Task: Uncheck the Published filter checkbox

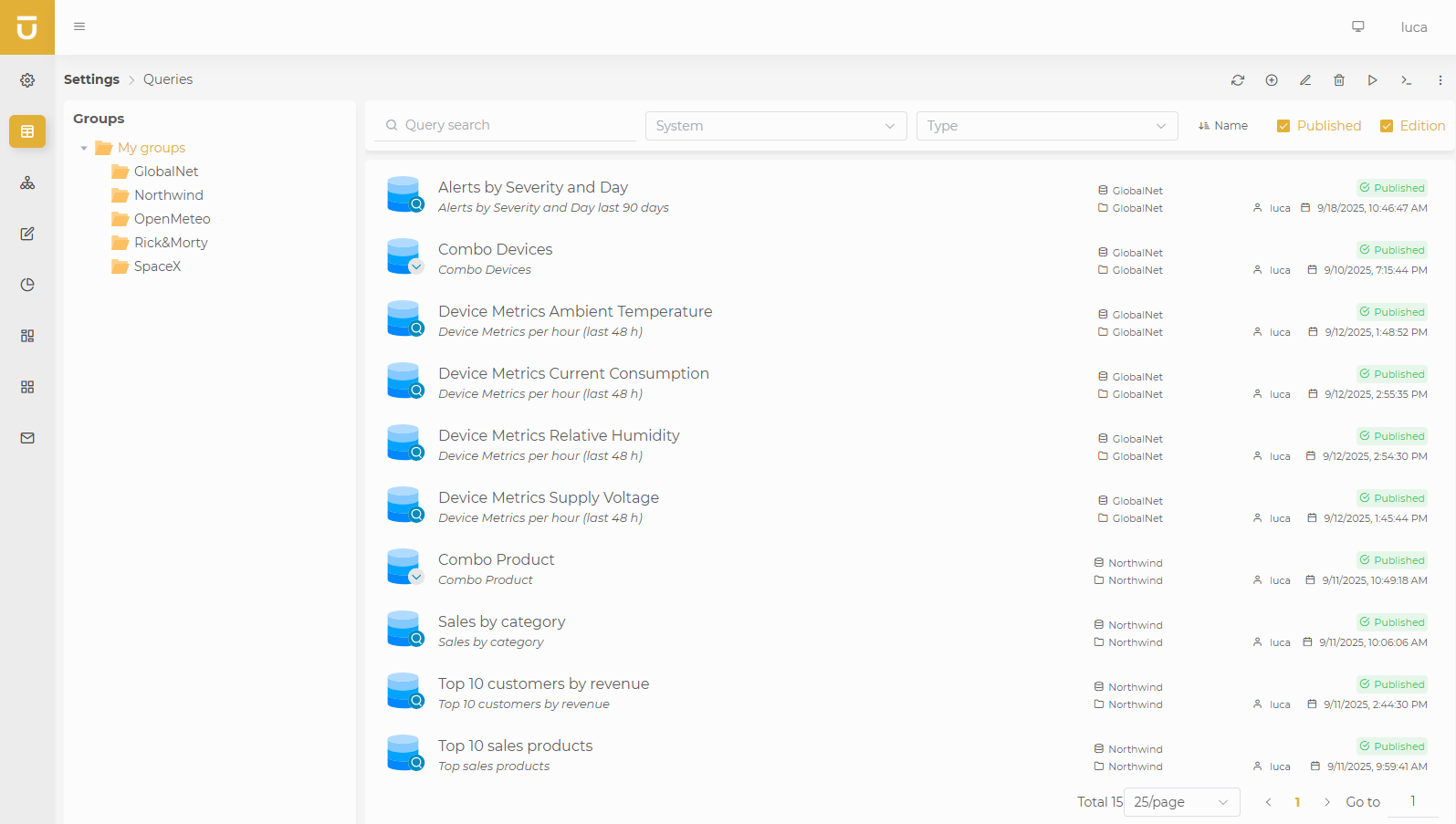Action: click(1283, 126)
